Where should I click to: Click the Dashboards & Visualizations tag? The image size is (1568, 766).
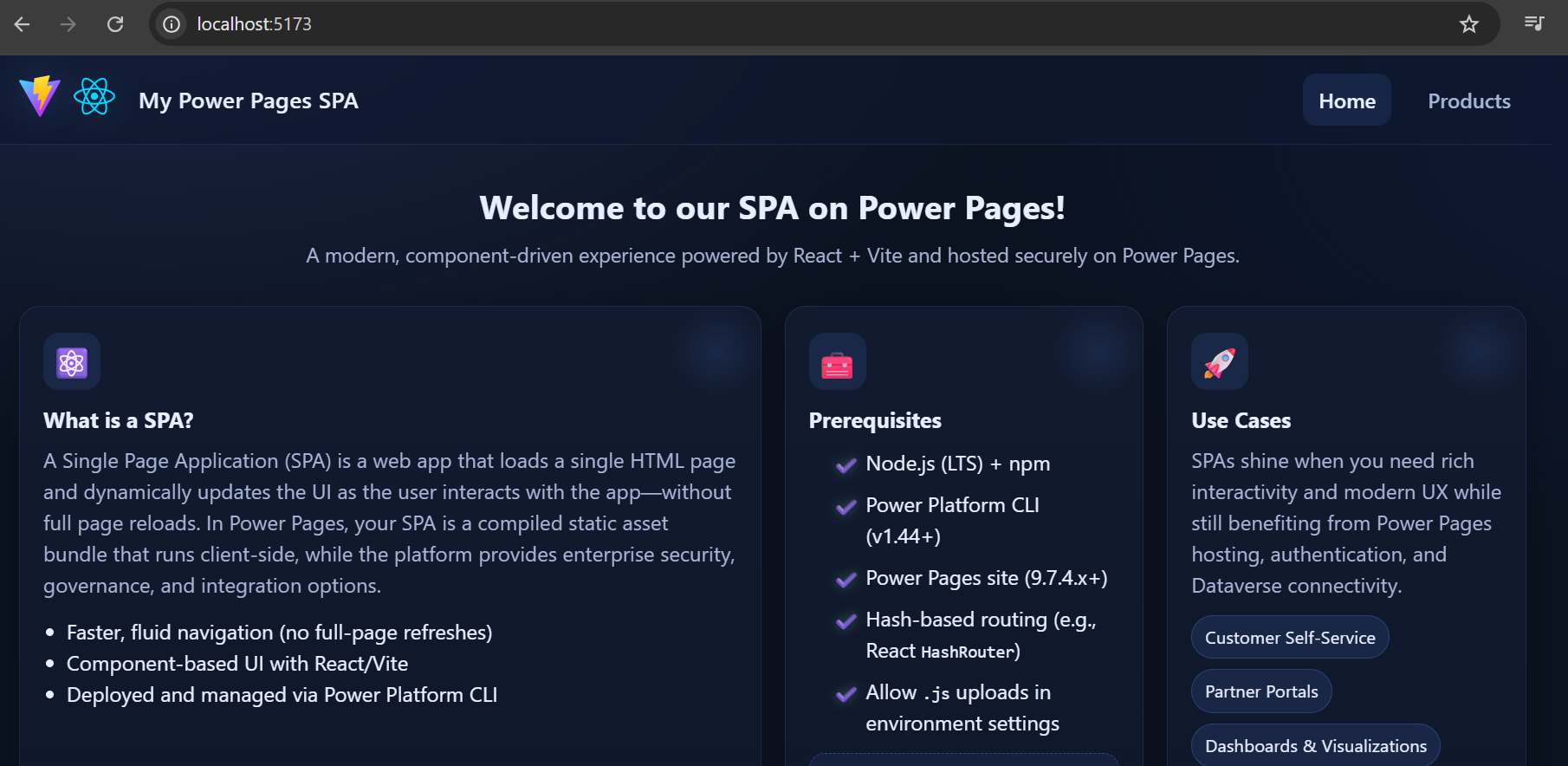click(x=1315, y=746)
